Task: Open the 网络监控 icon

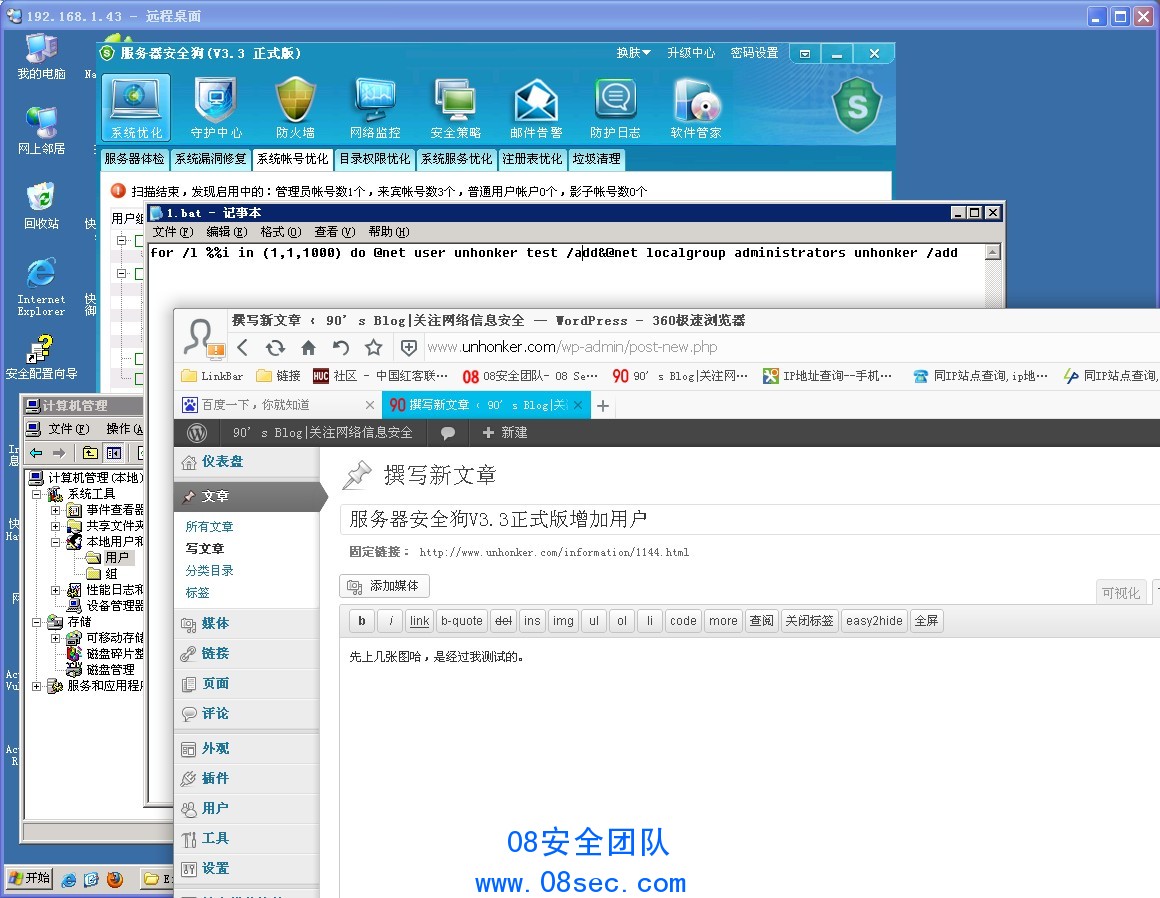Action: tap(375, 107)
